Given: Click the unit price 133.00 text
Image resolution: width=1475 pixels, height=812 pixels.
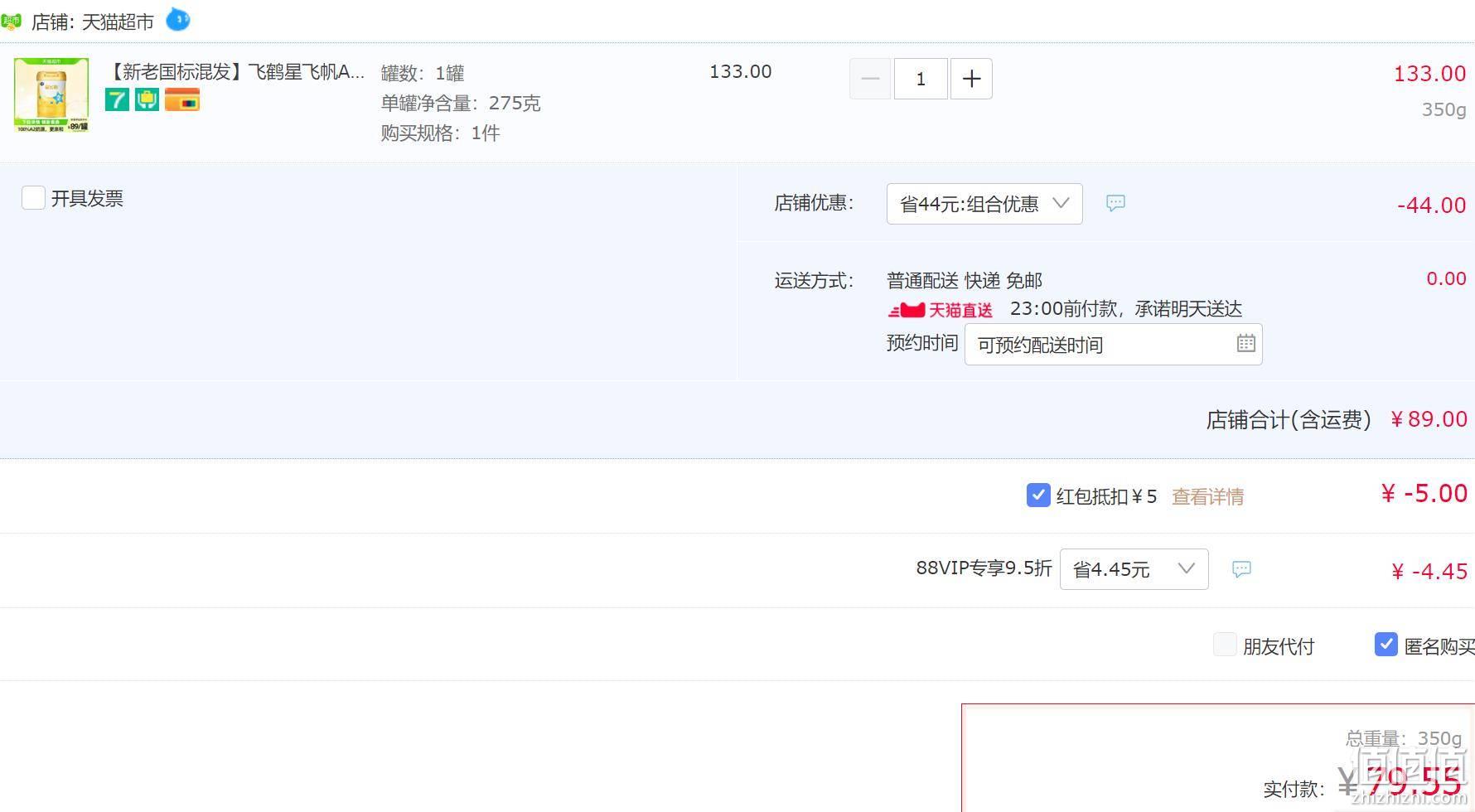Looking at the screenshot, I should pyautogui.click(x=740, y=71).
